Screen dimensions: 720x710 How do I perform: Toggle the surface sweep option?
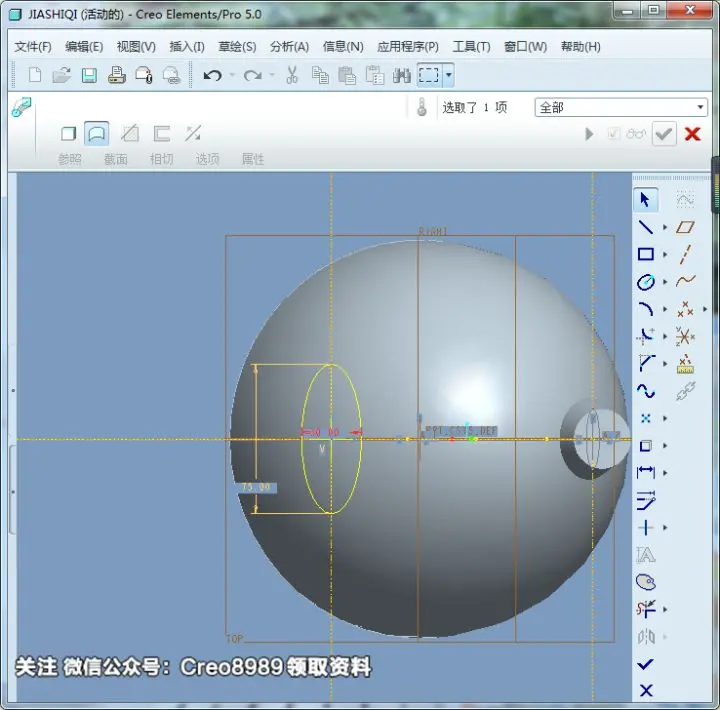pyautogui.click(x=96, y=134)
